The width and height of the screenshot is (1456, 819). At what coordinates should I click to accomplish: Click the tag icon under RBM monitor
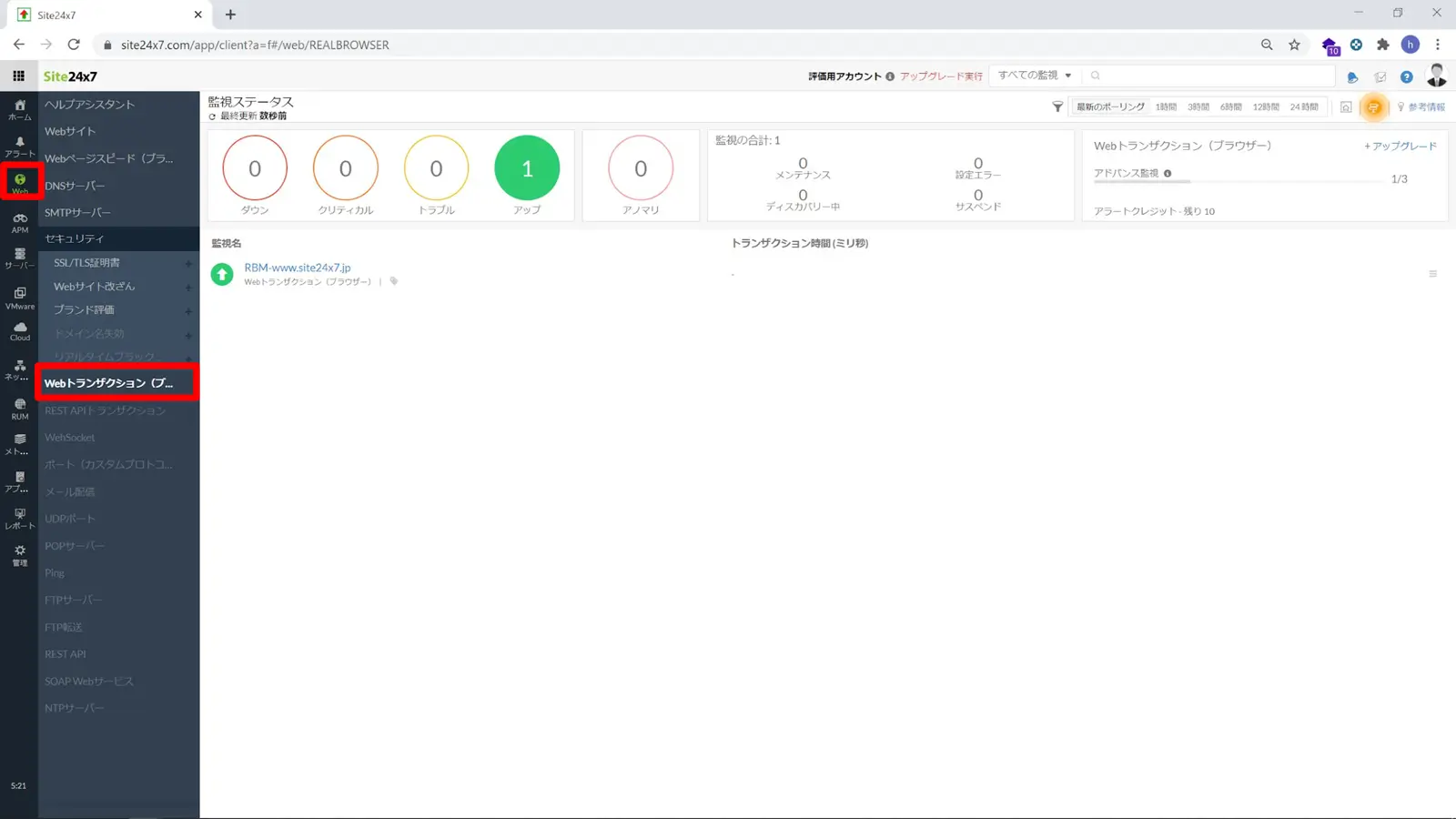394,281
